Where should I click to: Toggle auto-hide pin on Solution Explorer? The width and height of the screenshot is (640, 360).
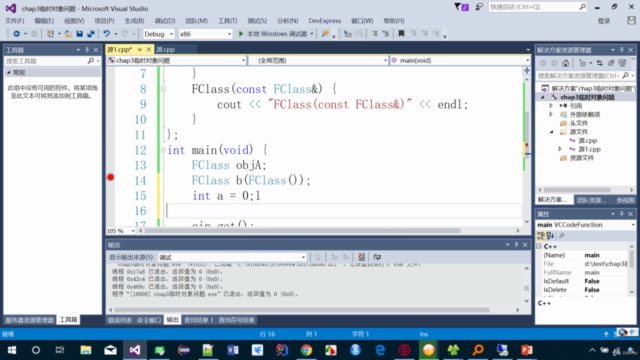[622, 50]
